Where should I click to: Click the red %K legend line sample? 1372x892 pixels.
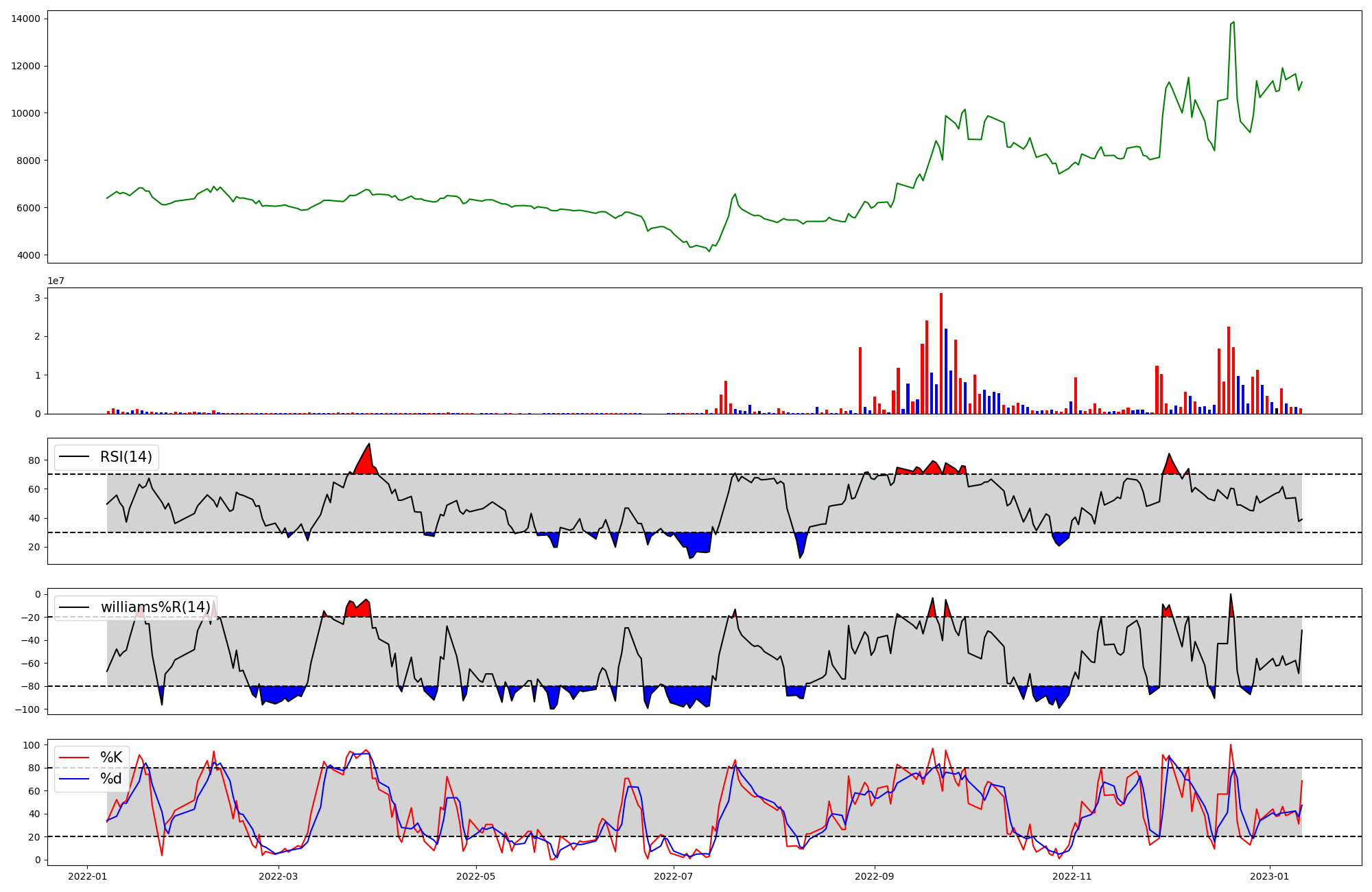click(75, 758)
